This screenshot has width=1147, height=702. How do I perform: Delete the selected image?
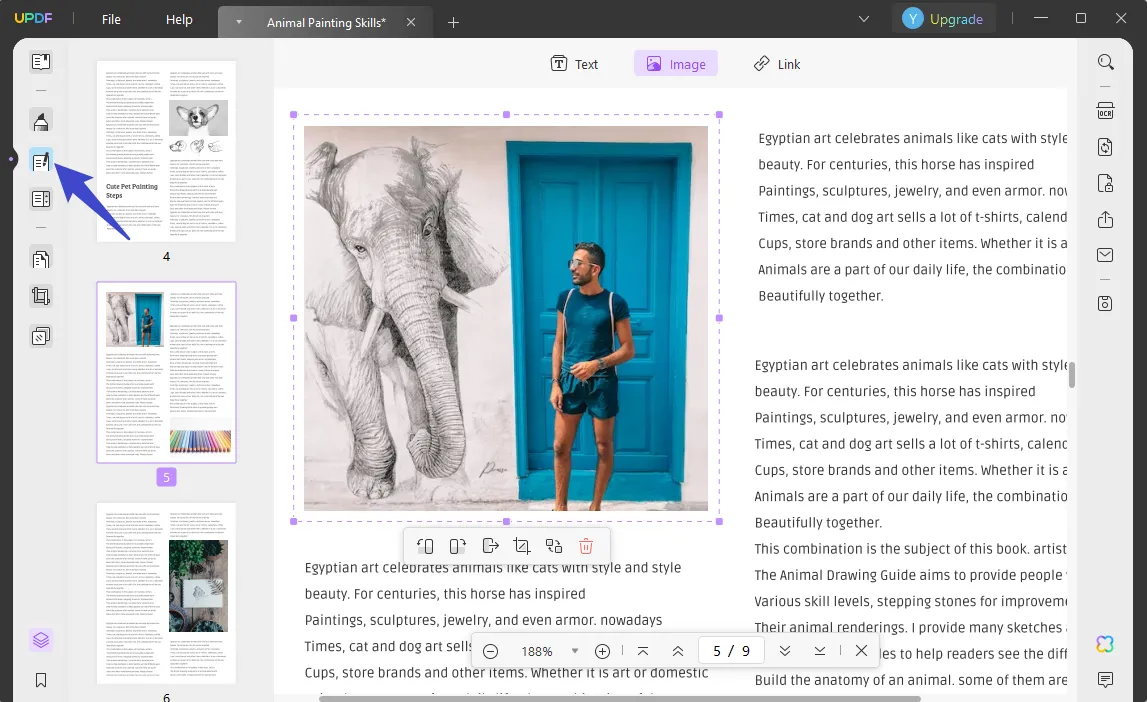(586, 545)
